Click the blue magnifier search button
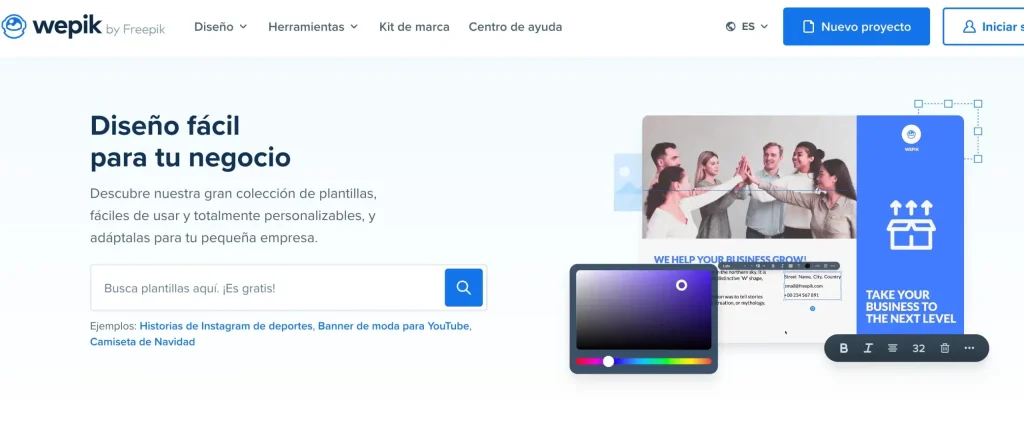This screenshot has width=1024, height=433. (x=464, y=288)
